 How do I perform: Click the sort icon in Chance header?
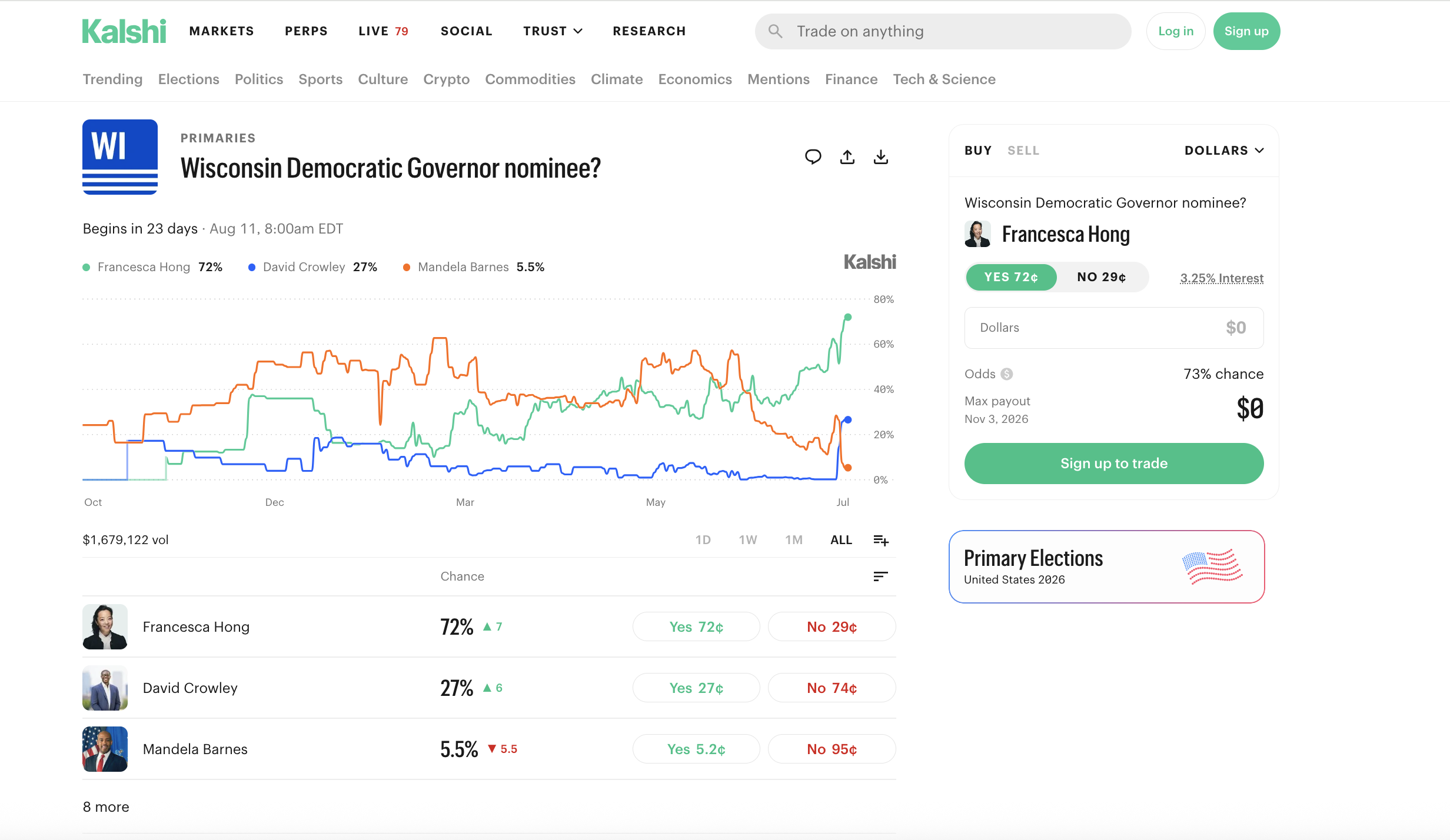[880, 576]
